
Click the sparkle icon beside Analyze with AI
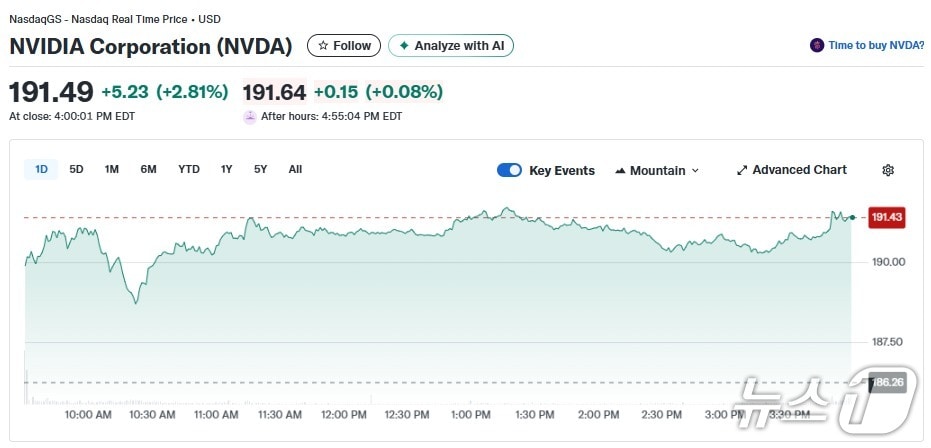(x=404, y=46)
